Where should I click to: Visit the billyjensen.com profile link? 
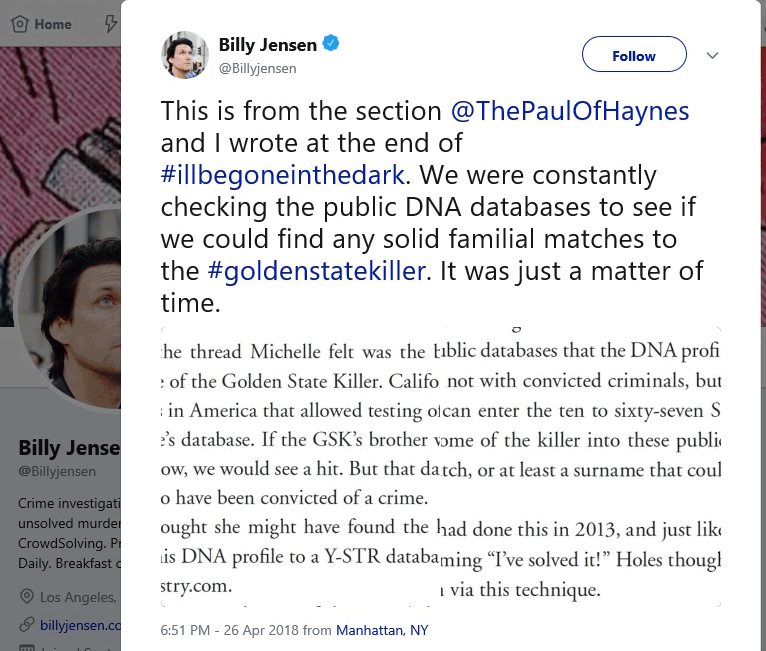click(80, 625)
